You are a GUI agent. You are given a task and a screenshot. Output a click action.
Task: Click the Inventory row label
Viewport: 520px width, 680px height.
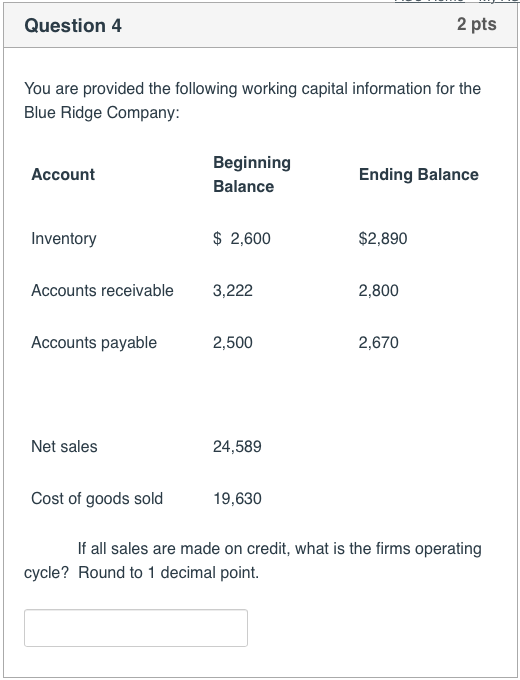pos(64,239)
